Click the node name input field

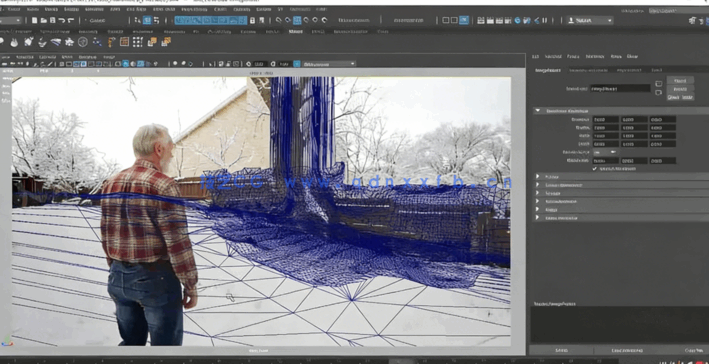tap(620, 88)
